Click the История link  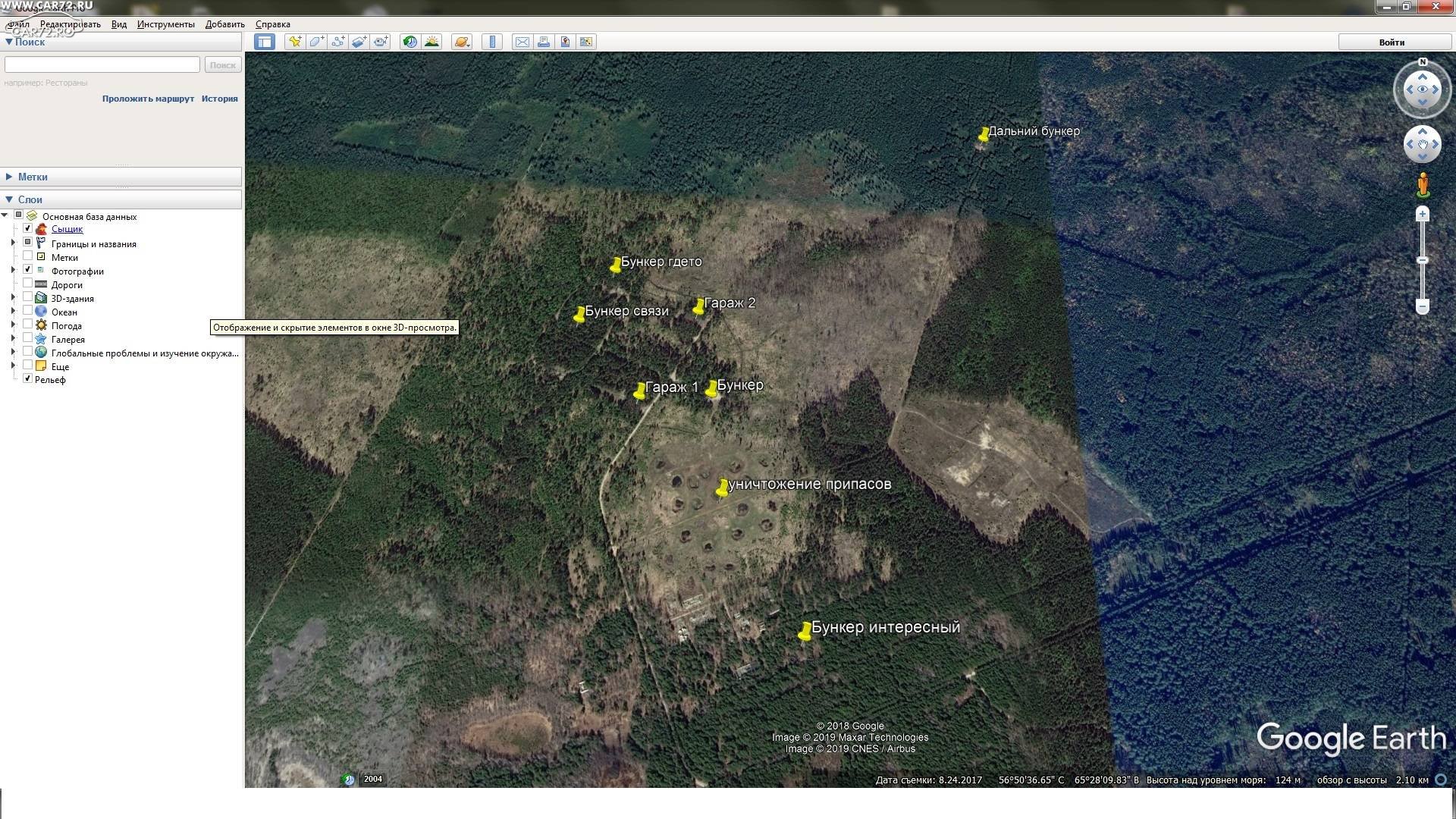pyautogui.click(x=220, y=99)
